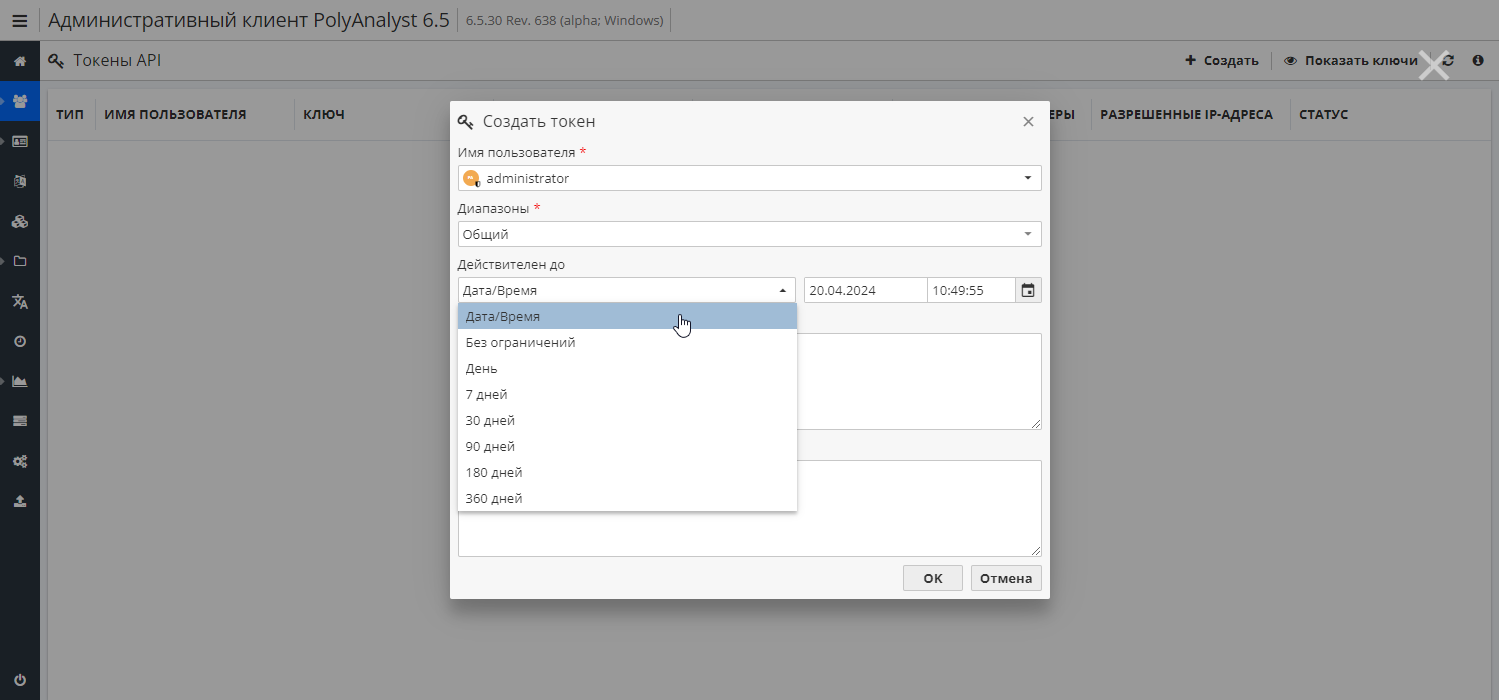The height and width of the screenshot is (700, 1499).
Task: Select Без ограничений option
Action: pos(627,342)
